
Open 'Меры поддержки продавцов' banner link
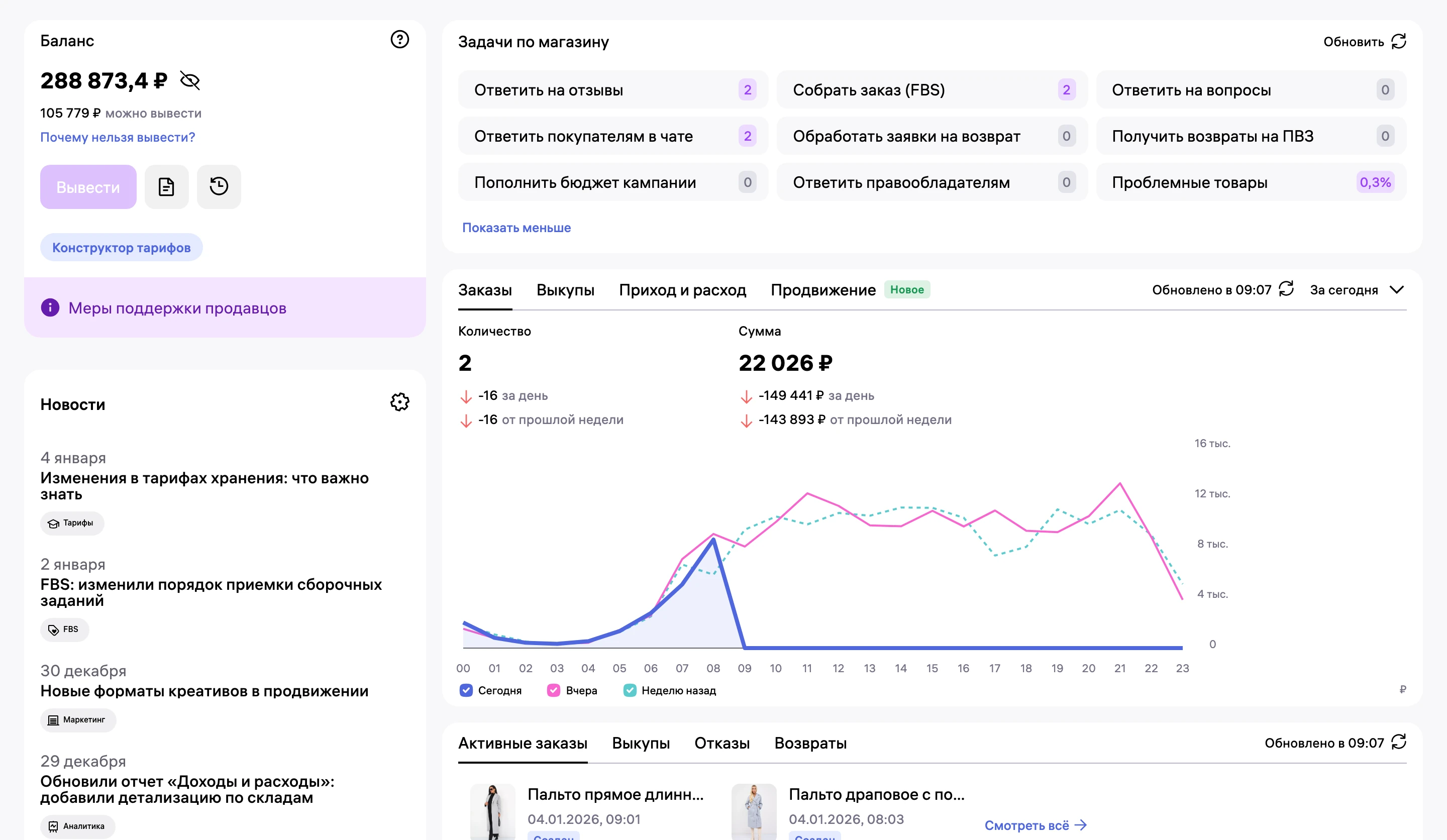[x=177, y=308]
